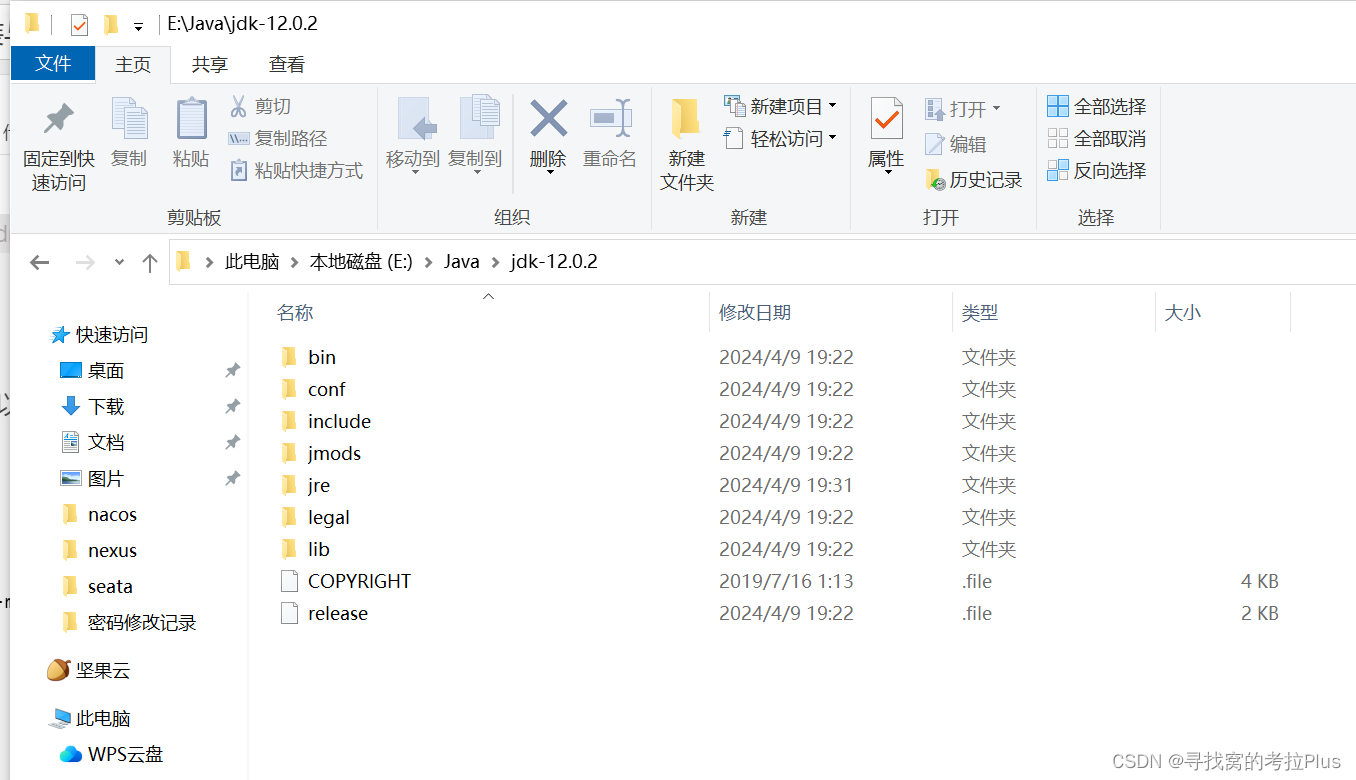Expand the chevron after 此电脑 in the address bar
This screenshot has width=1356, height=780.
[295, 262]
